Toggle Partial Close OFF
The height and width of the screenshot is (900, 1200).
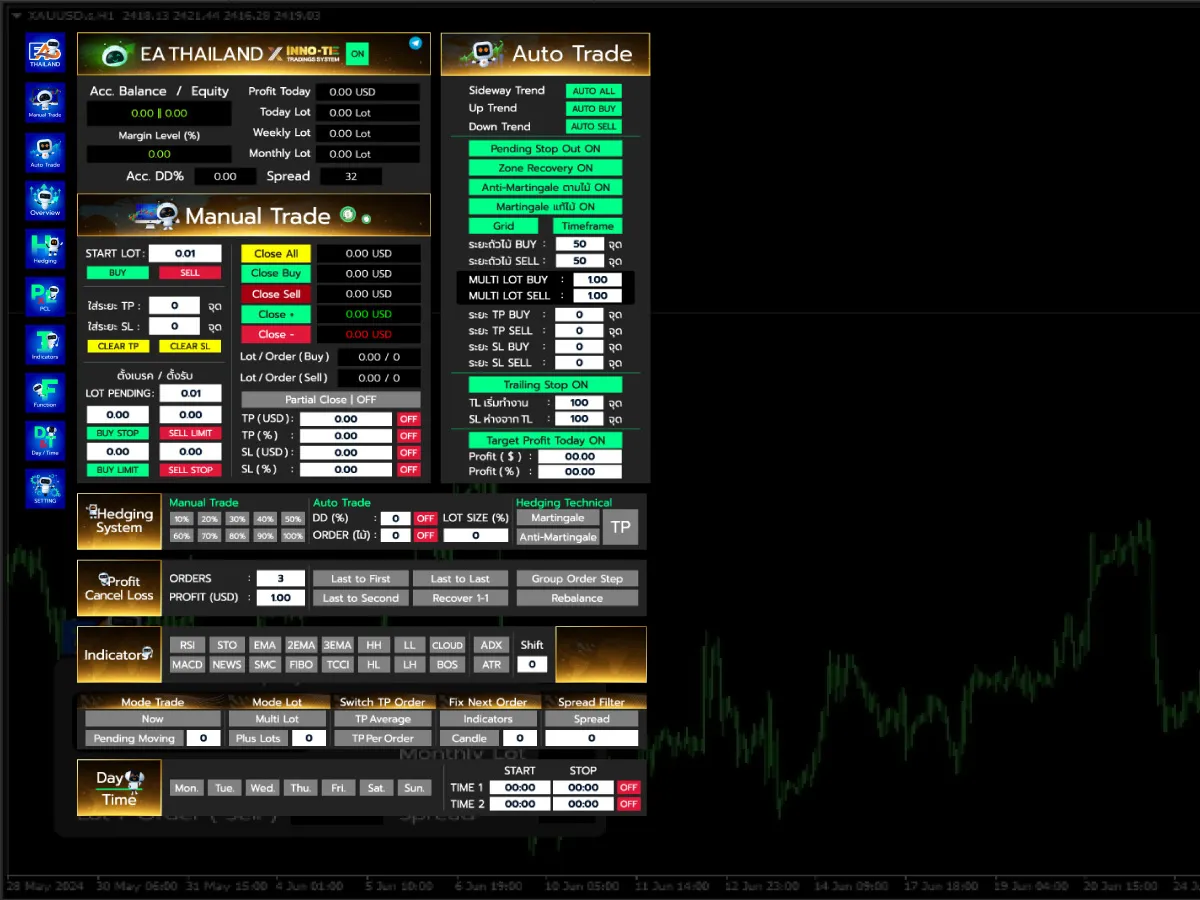click(x=330, y=399)
